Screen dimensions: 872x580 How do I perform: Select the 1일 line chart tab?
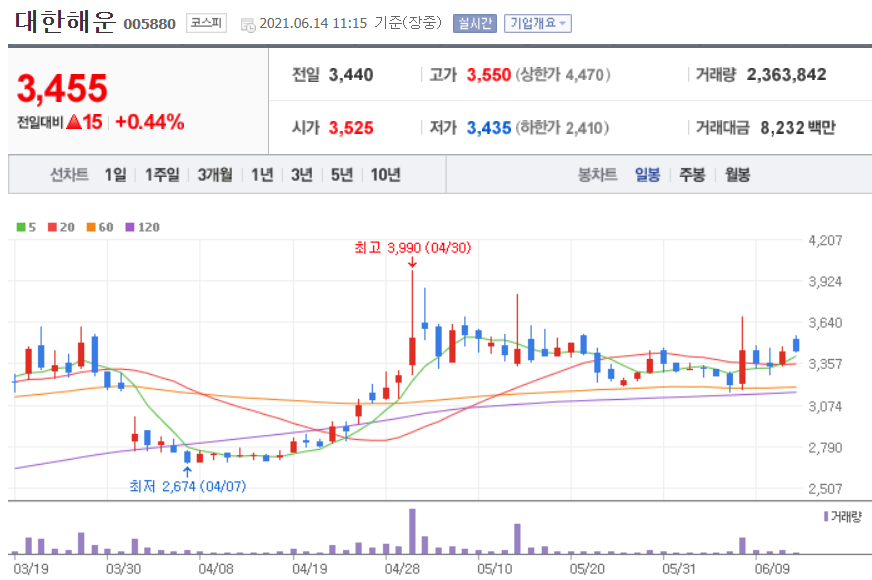point(116,175)
